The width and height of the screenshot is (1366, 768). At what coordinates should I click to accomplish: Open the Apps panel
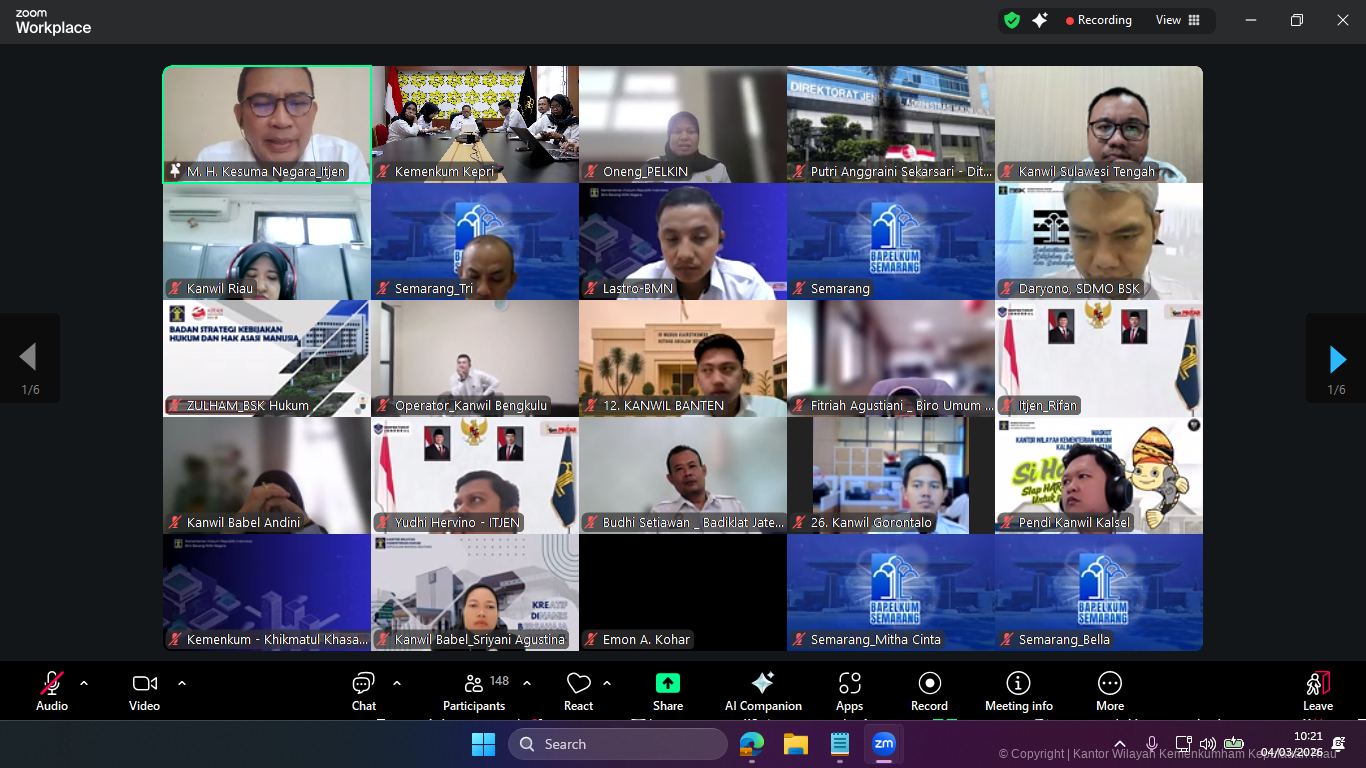tap(849, 691)
